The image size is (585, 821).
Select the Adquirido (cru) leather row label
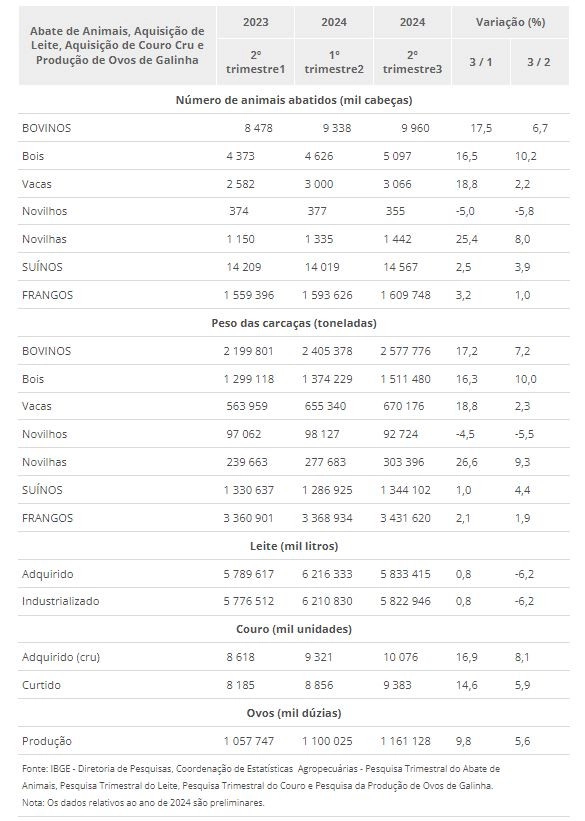[x=61, y=657]
